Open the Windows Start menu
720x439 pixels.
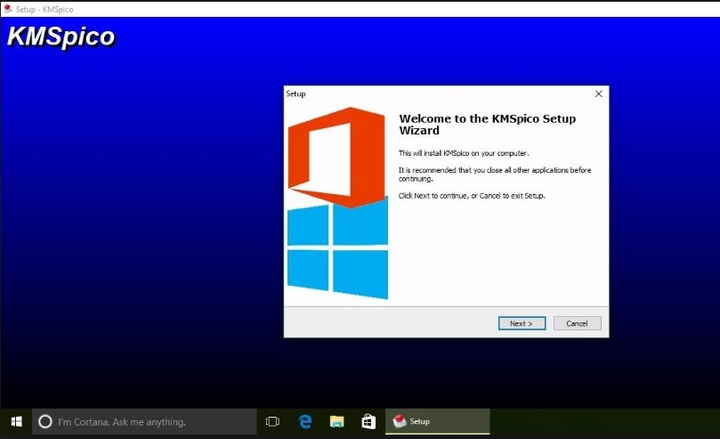coord(16,422)
